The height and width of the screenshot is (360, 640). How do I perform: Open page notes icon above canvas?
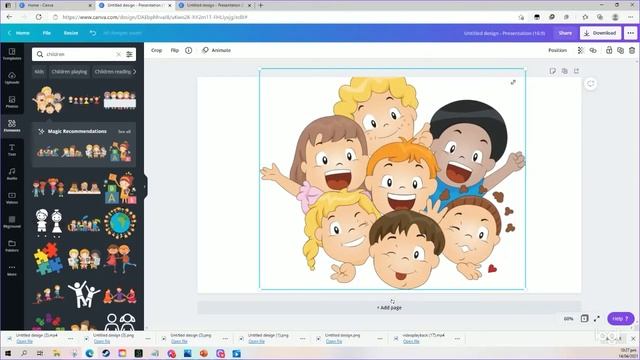point(553,71)
